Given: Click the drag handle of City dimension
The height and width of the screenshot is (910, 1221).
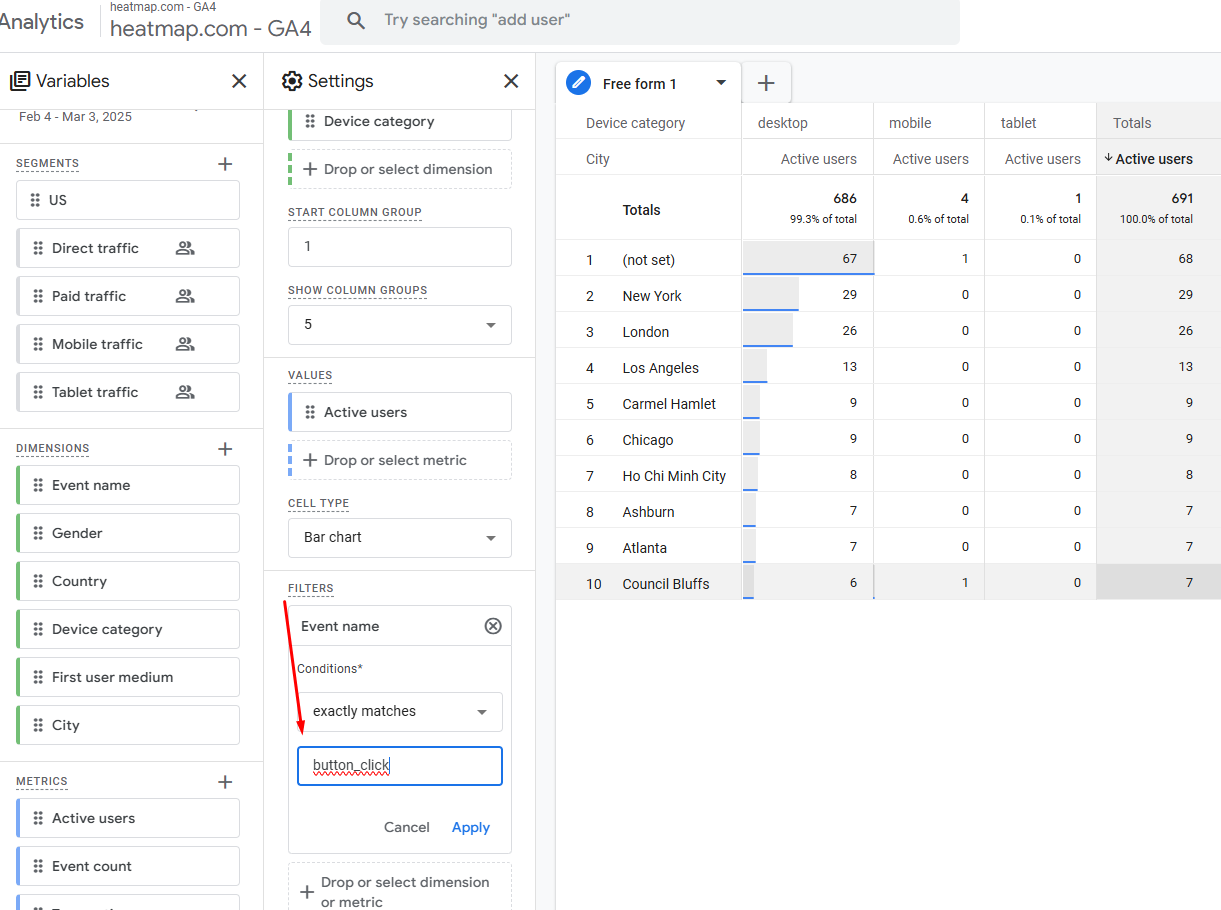Looking at the screenshot, I should [38, 725].
